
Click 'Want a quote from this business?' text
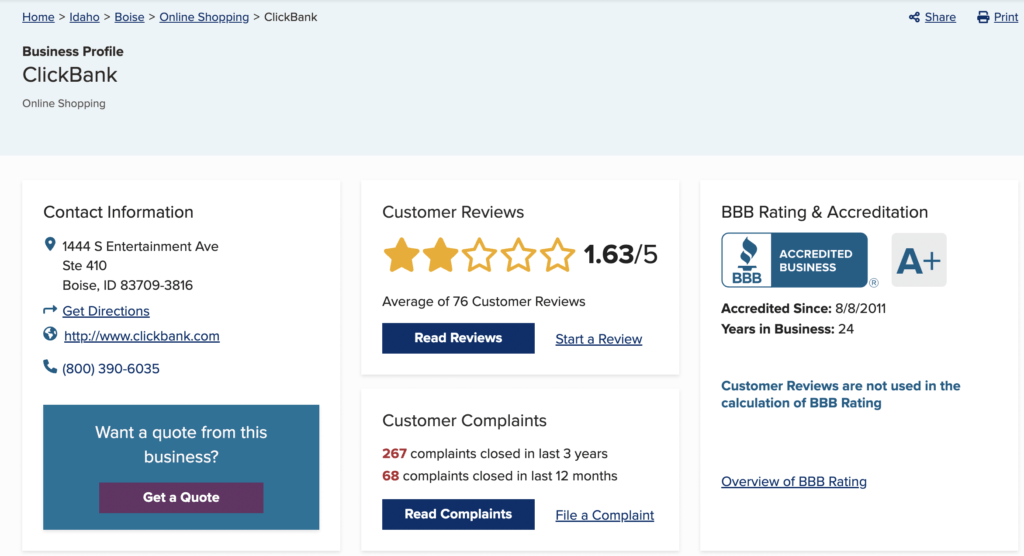point(181,444)
